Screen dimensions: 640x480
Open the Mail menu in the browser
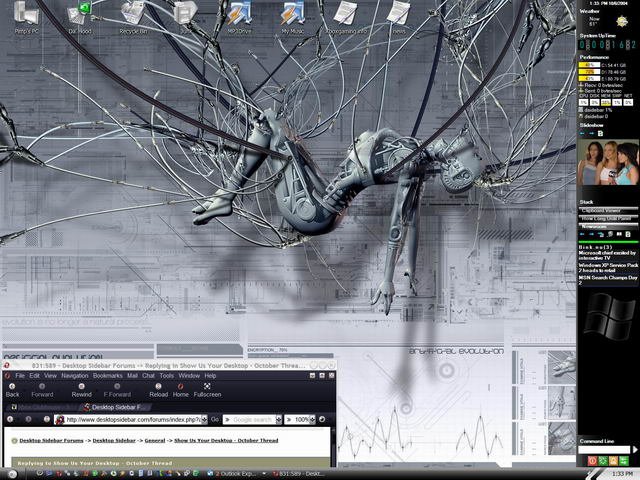tap(132, 376)
